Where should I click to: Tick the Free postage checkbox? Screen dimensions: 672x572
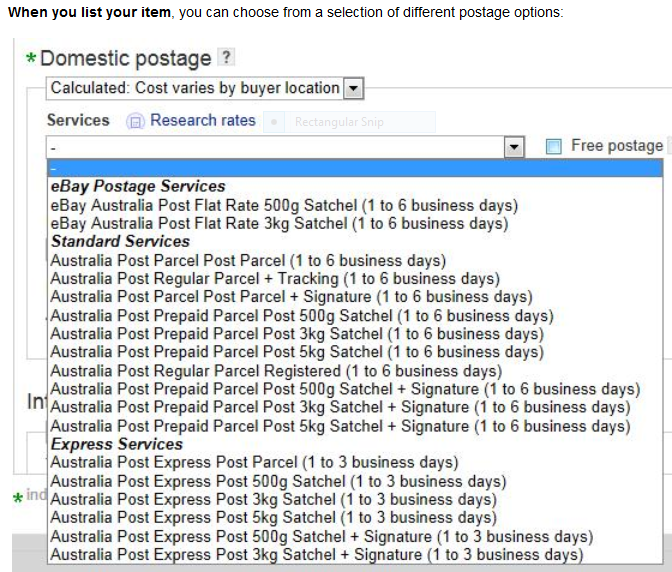click(x=554, y=147)
